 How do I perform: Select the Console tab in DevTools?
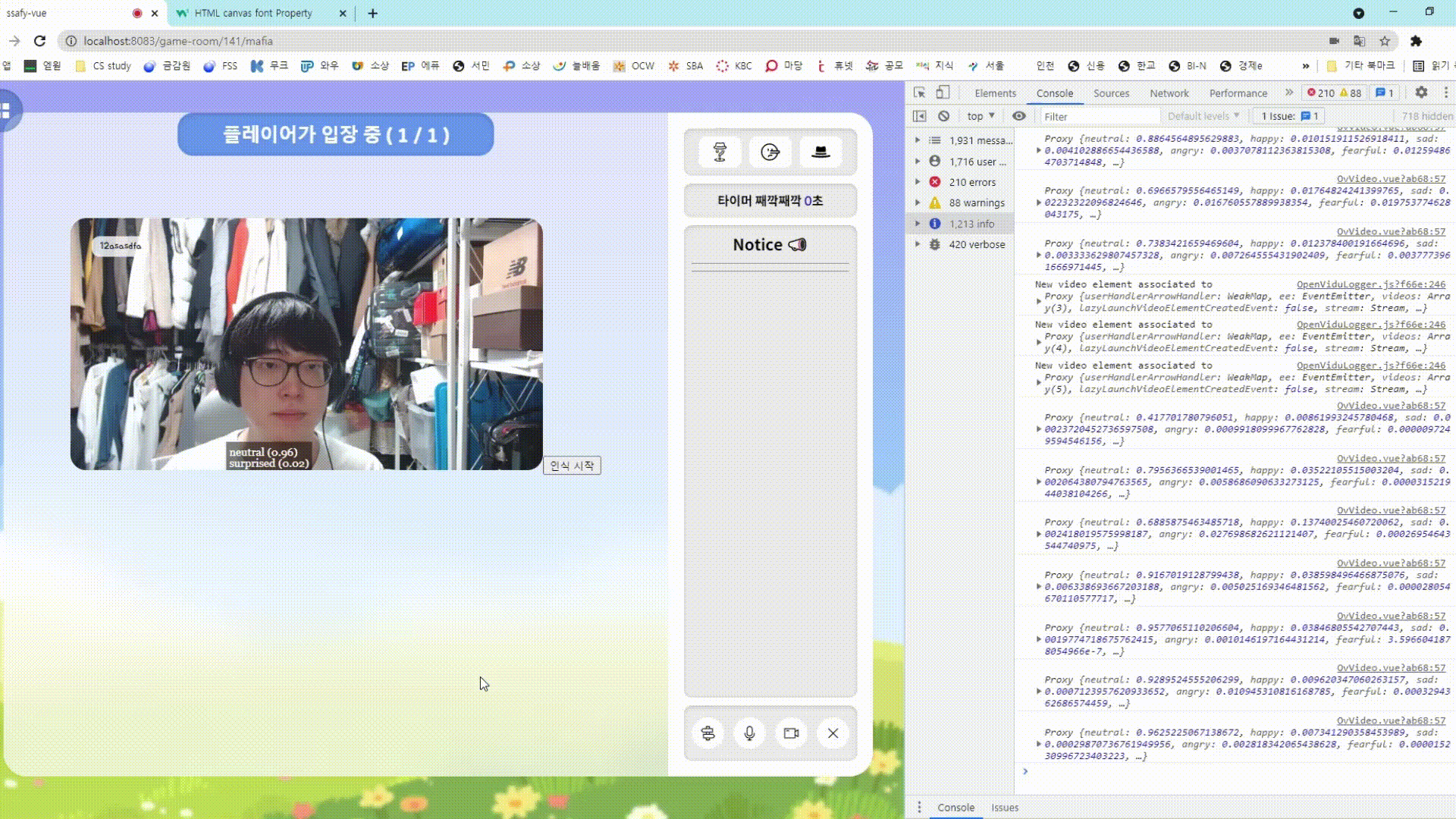tap(1054, 92)
